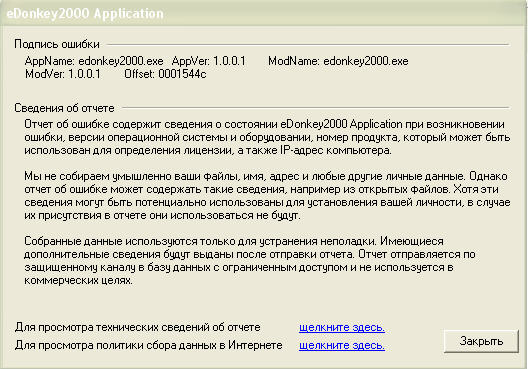Click 'Offset: 0001544c' value
Image resolution: width=528 pixels, height=369 pixels.
(165, 74)
